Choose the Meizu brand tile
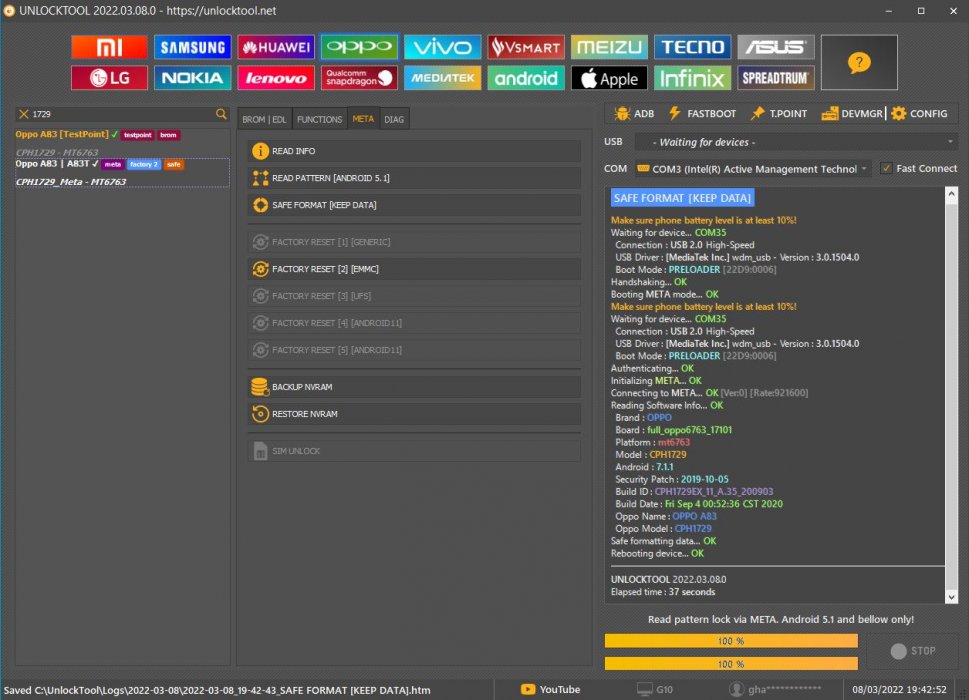The width and height of the screenshot is (969, 700). click(609, 47)
